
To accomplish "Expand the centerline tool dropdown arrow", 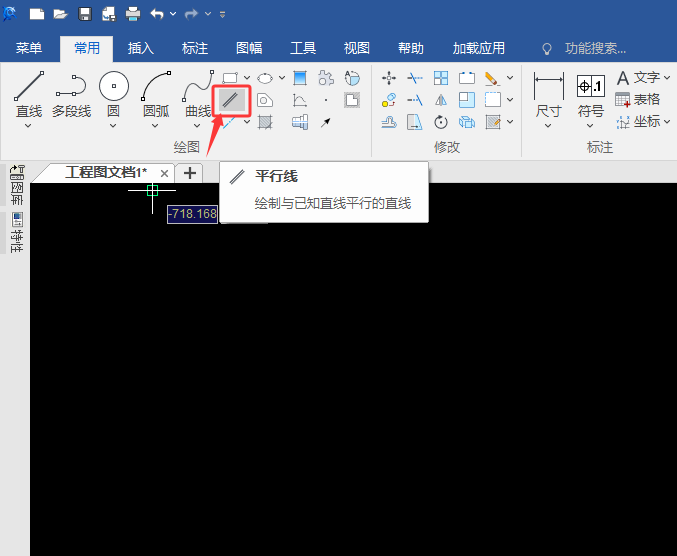I will click(247, 122).
